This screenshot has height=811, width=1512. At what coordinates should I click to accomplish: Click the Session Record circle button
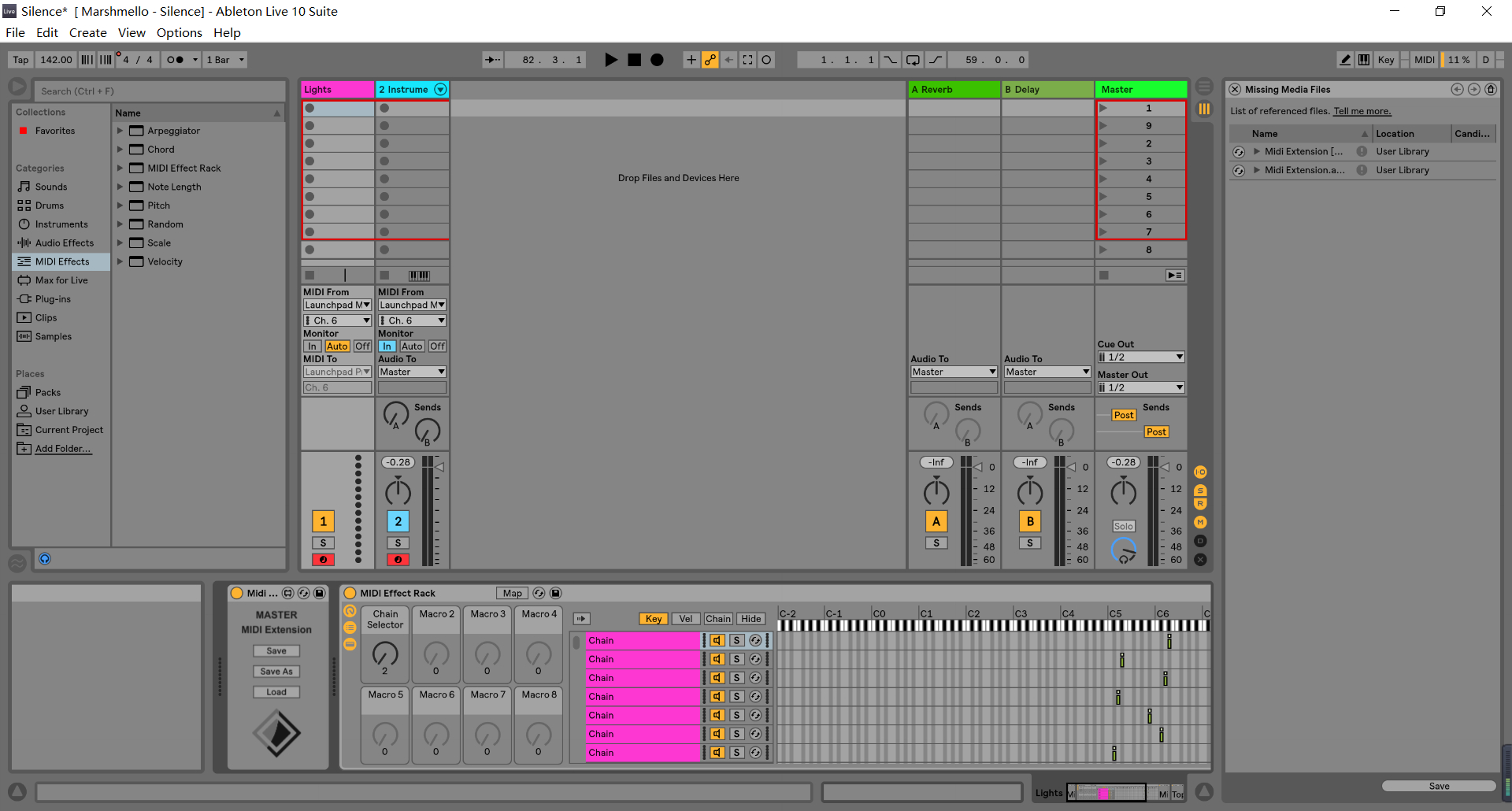[766, 60]
